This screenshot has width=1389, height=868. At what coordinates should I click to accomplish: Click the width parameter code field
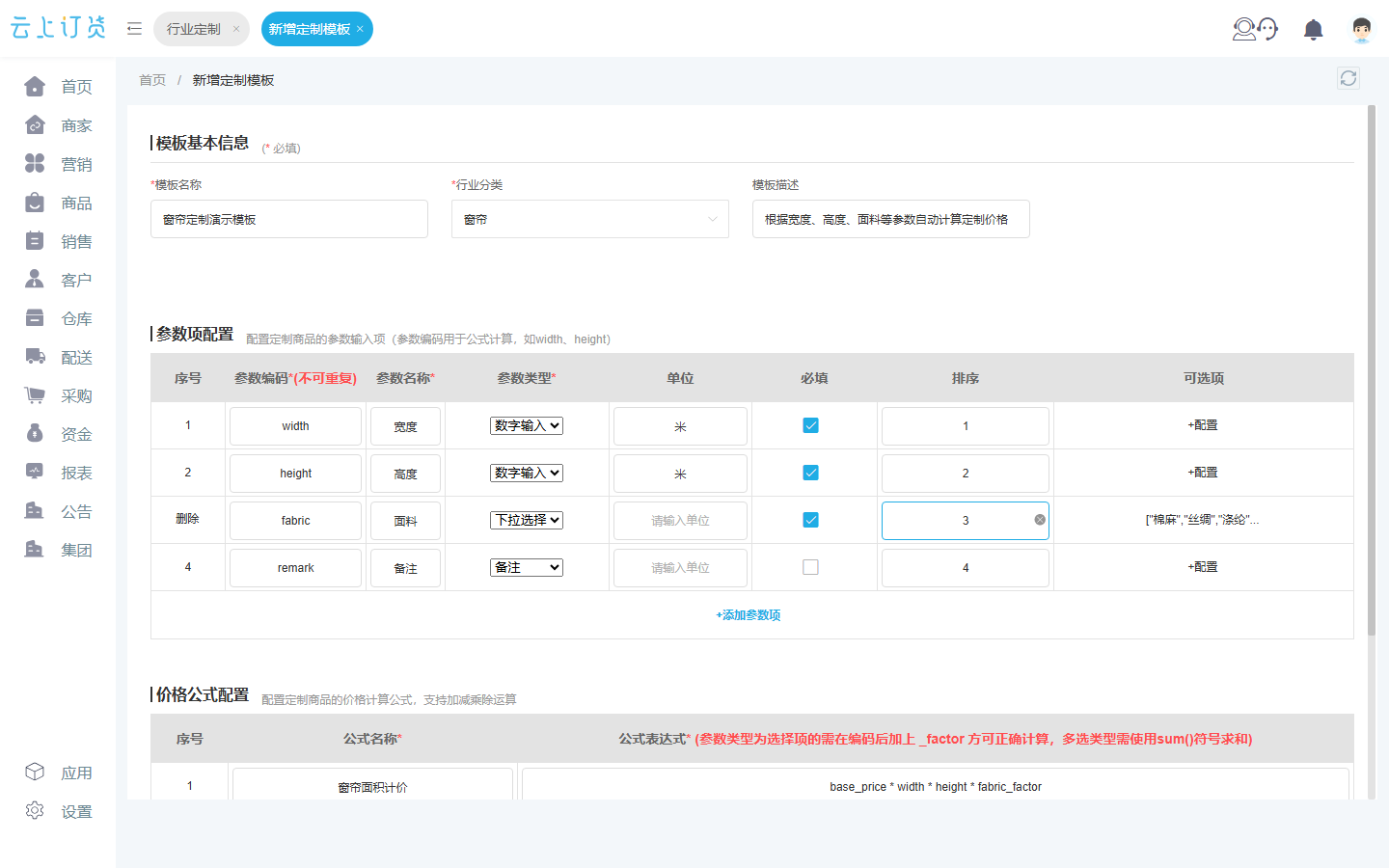(x=296, y=426)
